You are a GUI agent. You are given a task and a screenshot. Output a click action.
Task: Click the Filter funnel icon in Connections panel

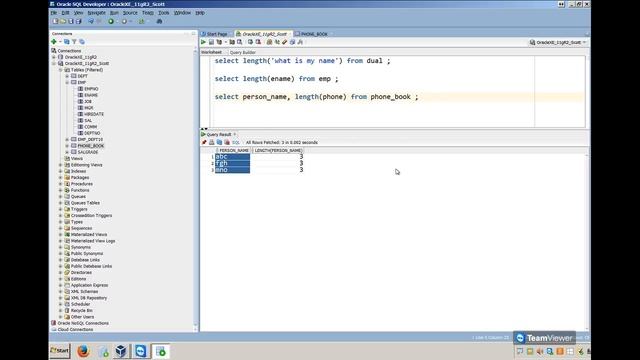tap(74, 42)
